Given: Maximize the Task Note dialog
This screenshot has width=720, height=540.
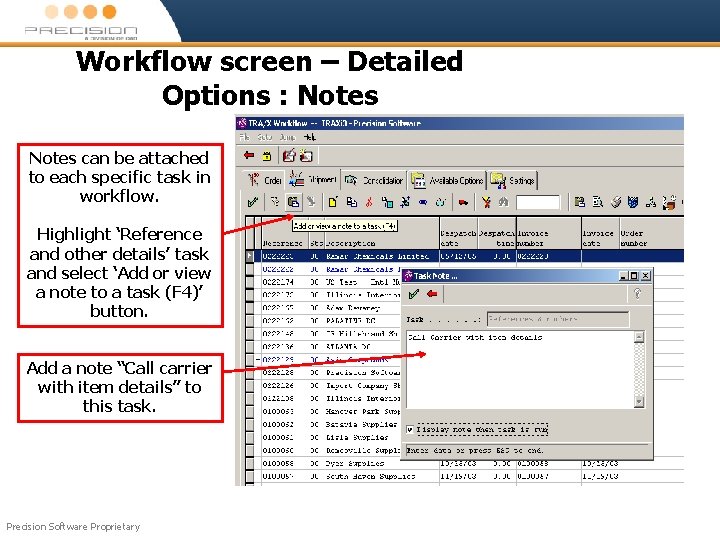Looking at the screenshot, I should 634,276.
